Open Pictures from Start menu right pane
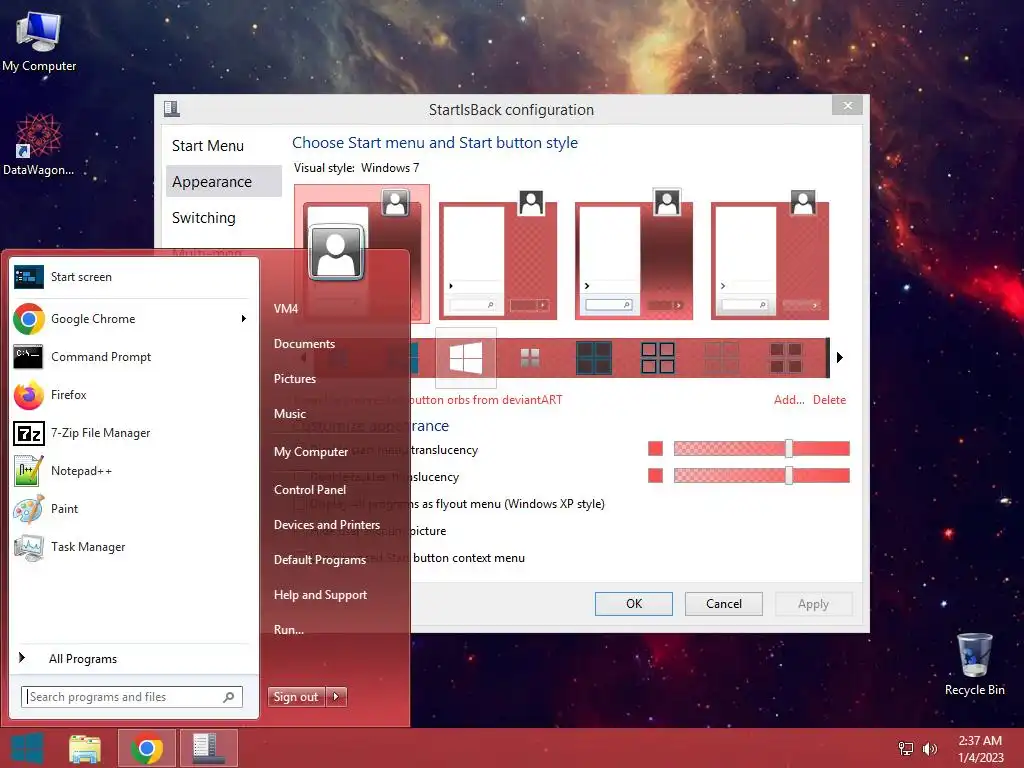Image resolution: width=1024 pixels, height=768 pixels. pos(295,379)
